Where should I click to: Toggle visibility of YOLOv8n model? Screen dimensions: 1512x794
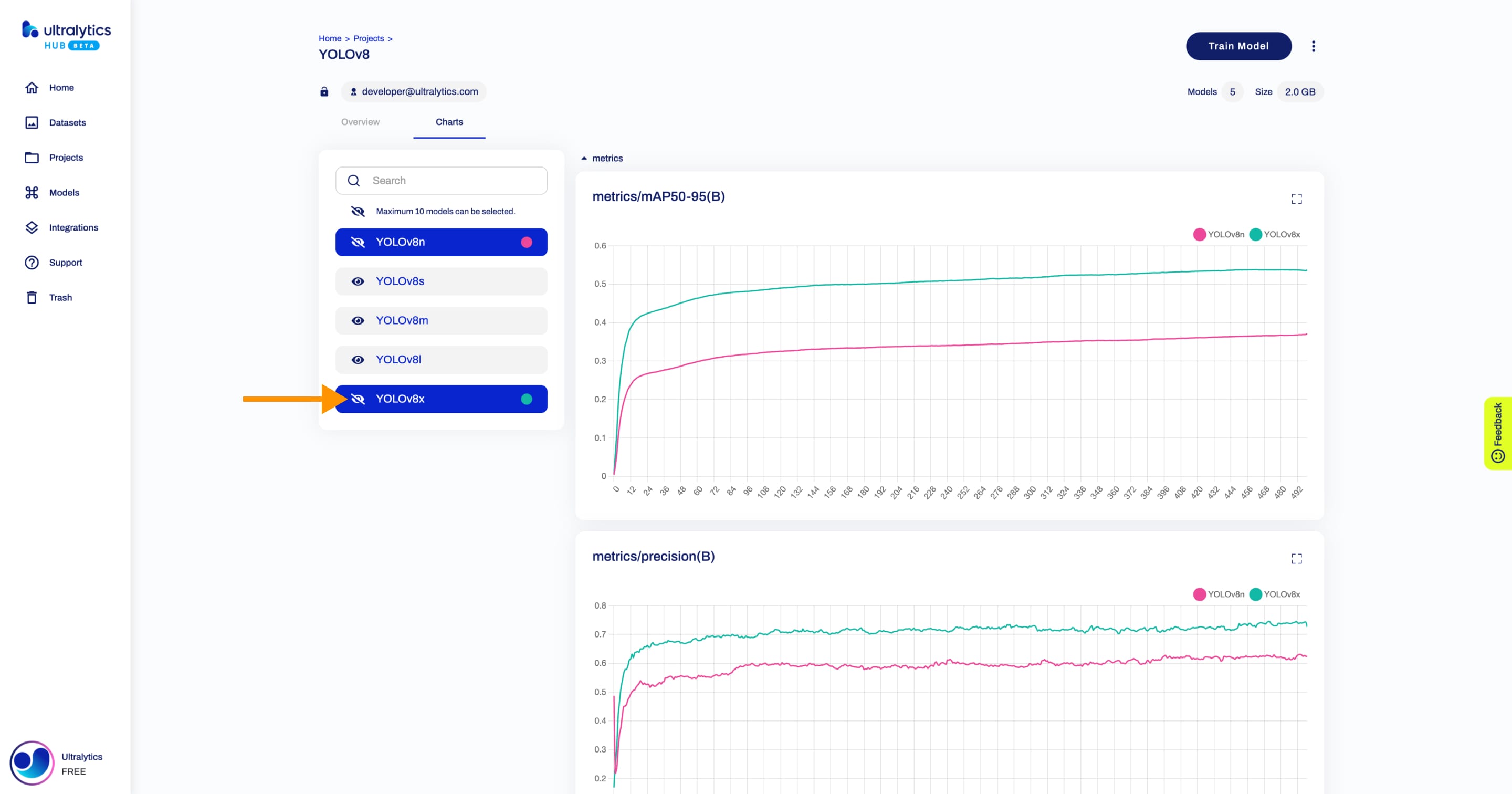click(358, 241)
